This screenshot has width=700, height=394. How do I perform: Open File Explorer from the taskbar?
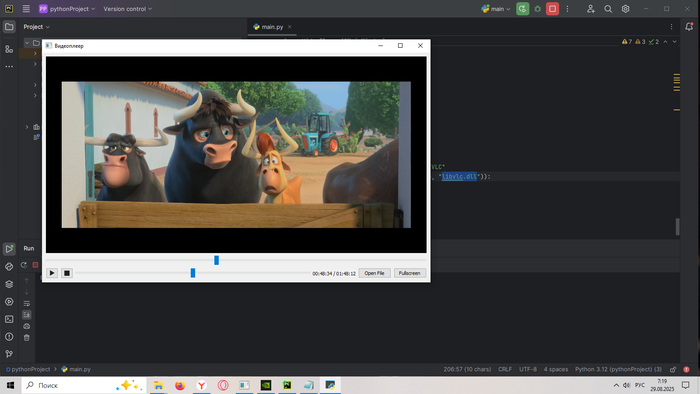click(158, 385)
